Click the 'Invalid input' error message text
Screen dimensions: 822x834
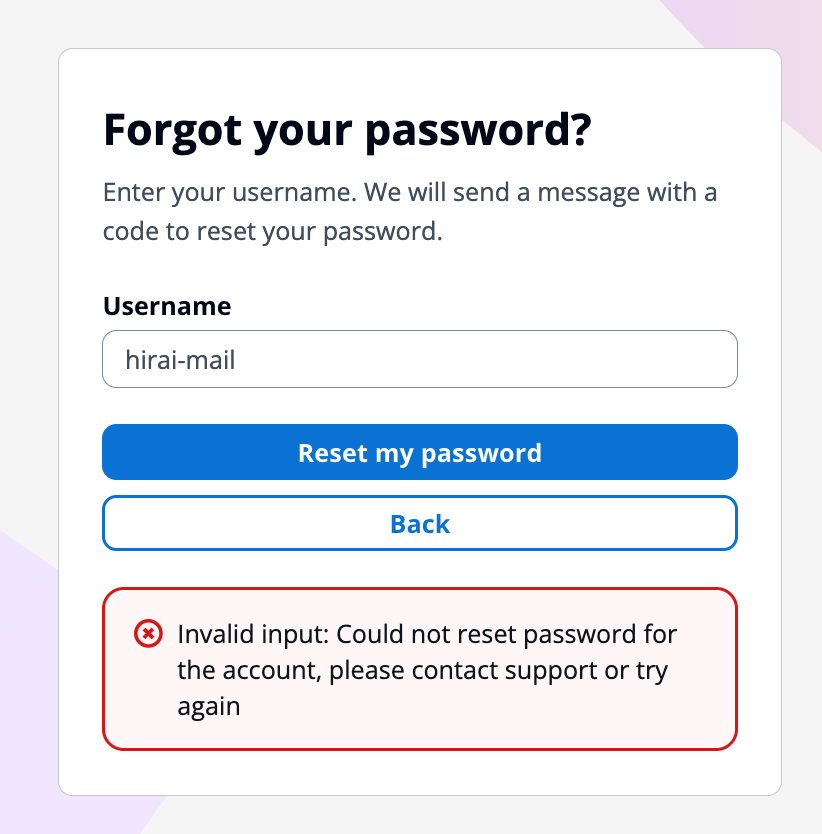click(x=427, y=670)
